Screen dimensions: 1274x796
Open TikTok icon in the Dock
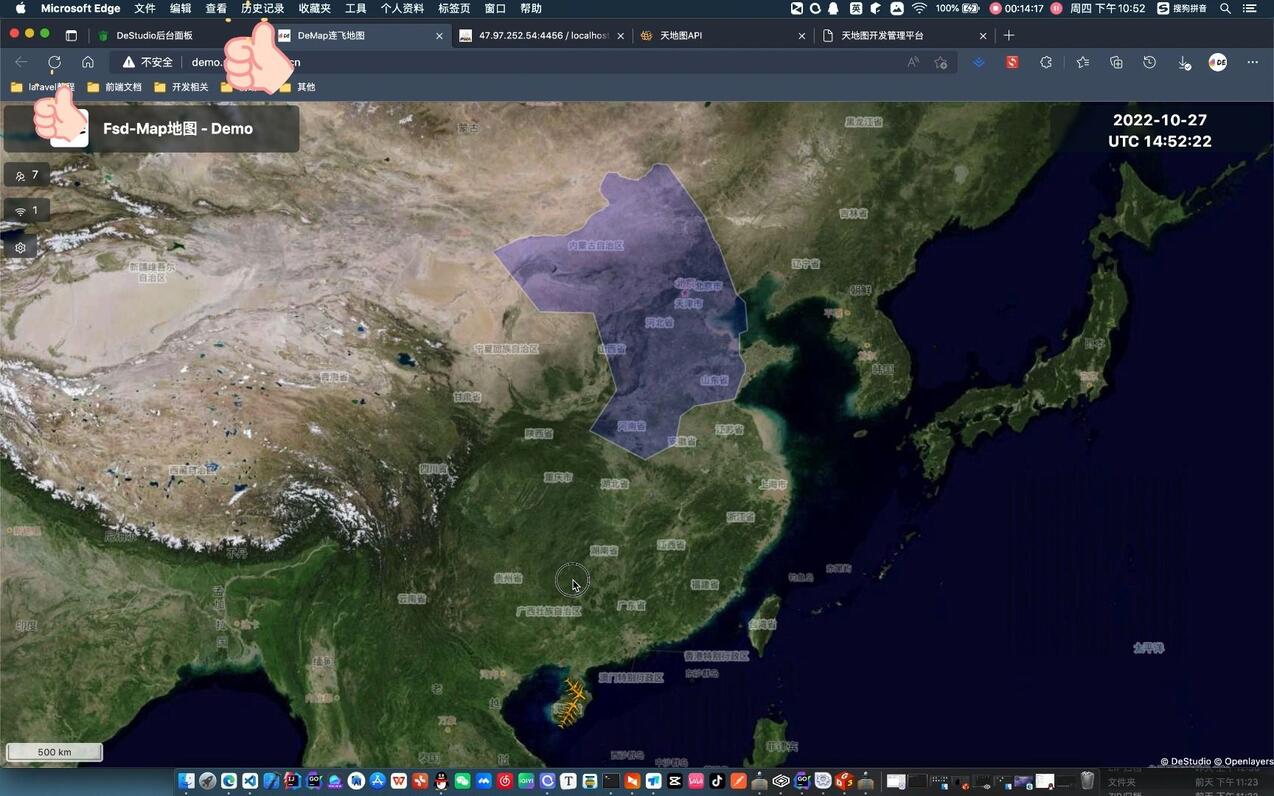(716, 780)
